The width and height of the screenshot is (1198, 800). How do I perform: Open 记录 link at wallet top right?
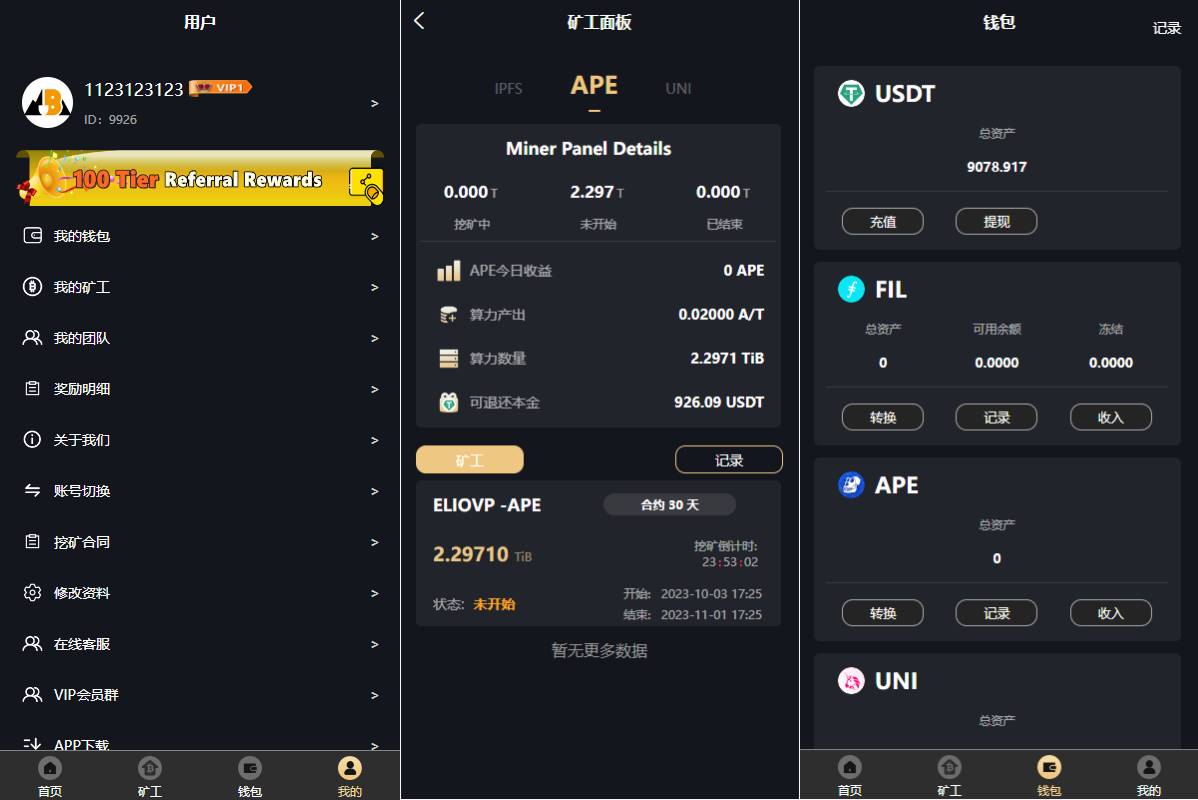(x=1167, y=28)
